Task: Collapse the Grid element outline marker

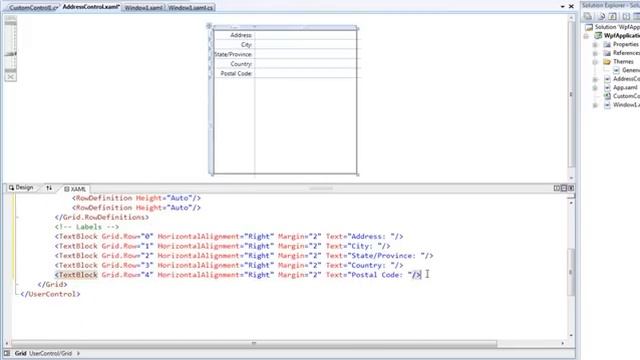Action: point(17,284)
